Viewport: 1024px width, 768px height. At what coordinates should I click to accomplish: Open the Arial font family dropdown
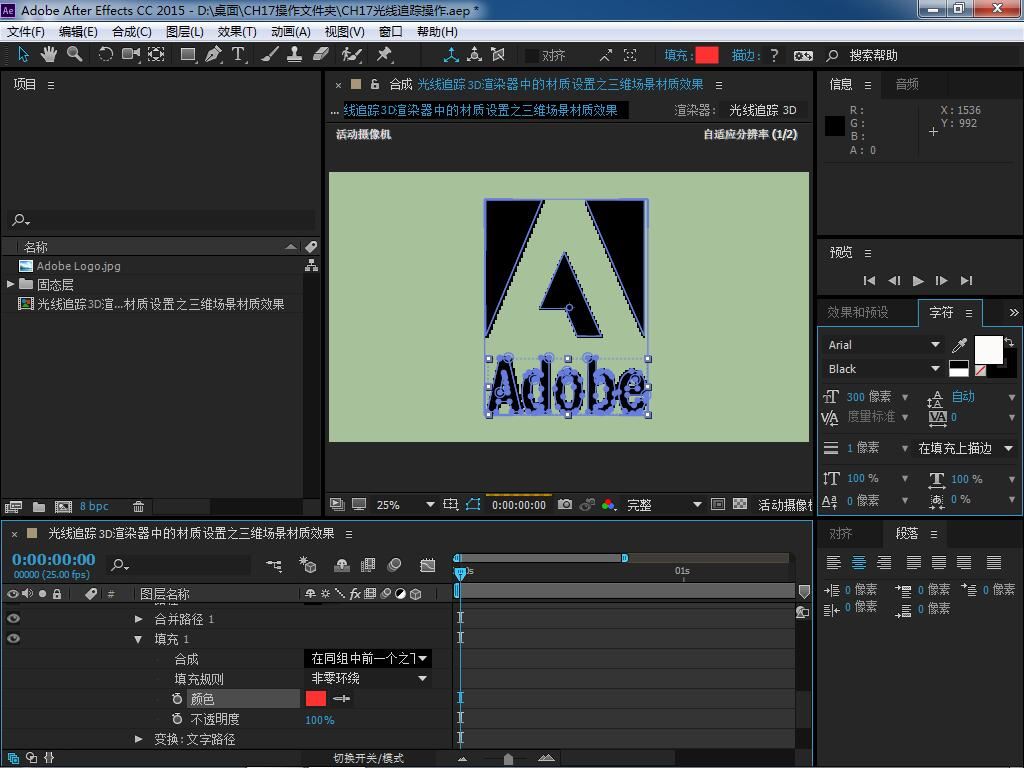pos(884,345)
